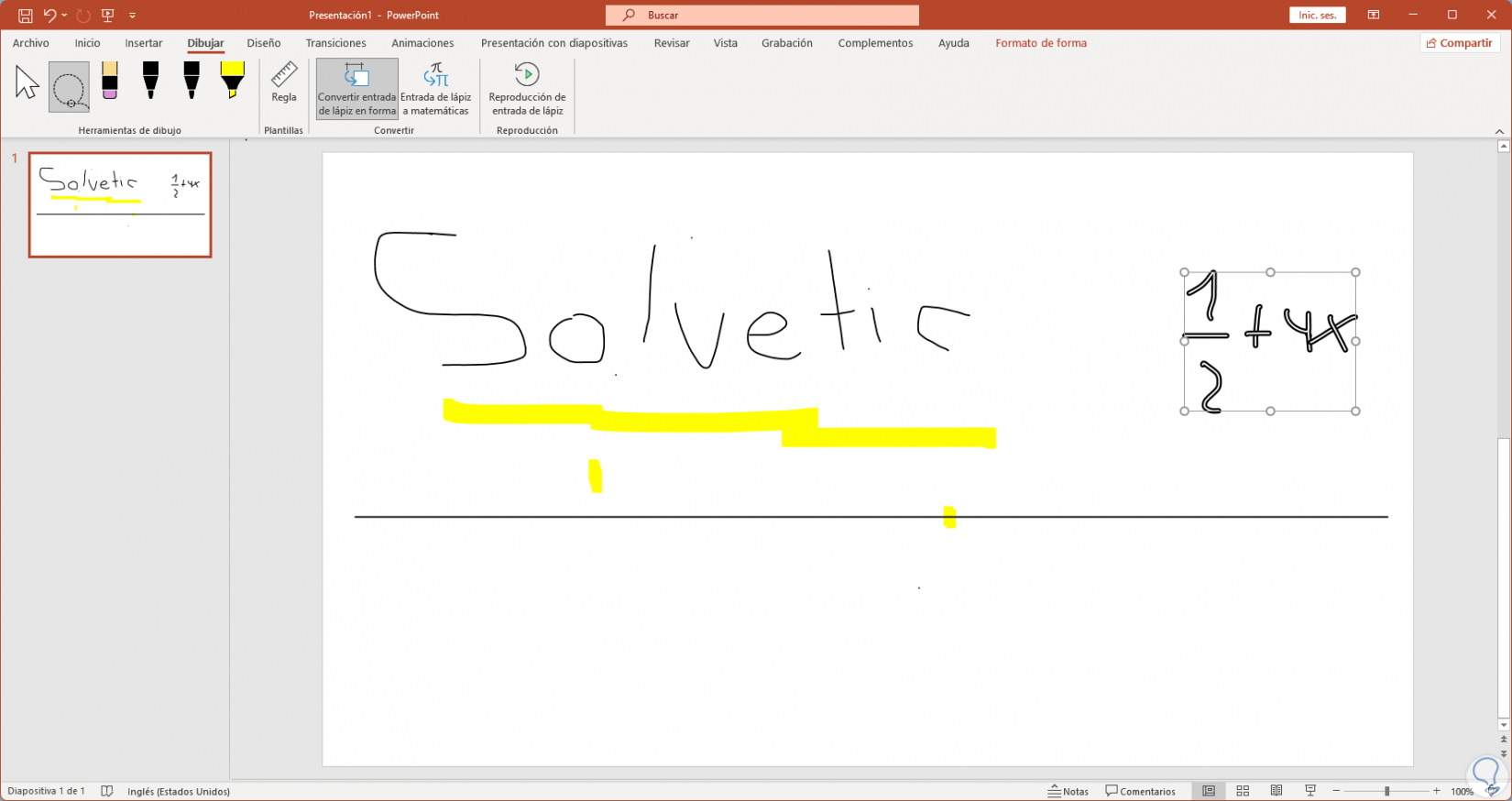Open the Complementos tab
Screen dimensions: 1512x801
[x=875, y=43]
